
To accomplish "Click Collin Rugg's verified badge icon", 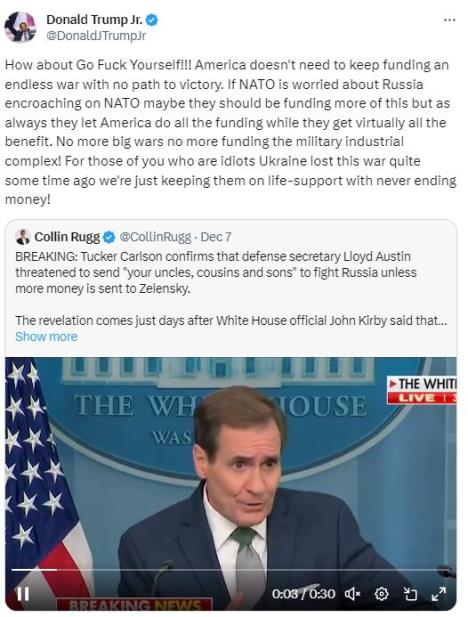I will [109, 237].
